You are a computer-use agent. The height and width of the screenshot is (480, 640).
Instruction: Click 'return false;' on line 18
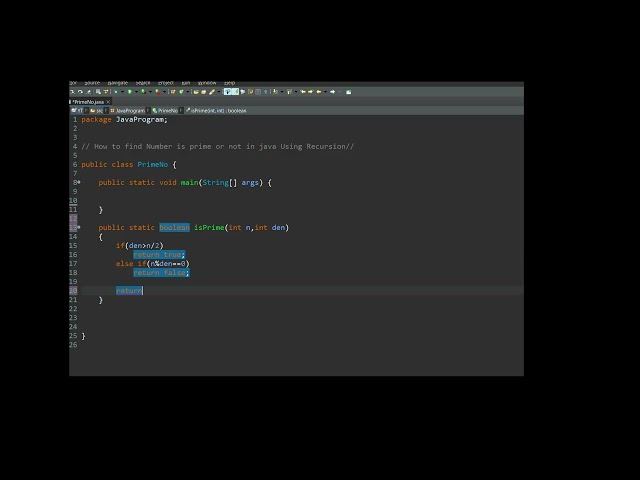(161, 272)
